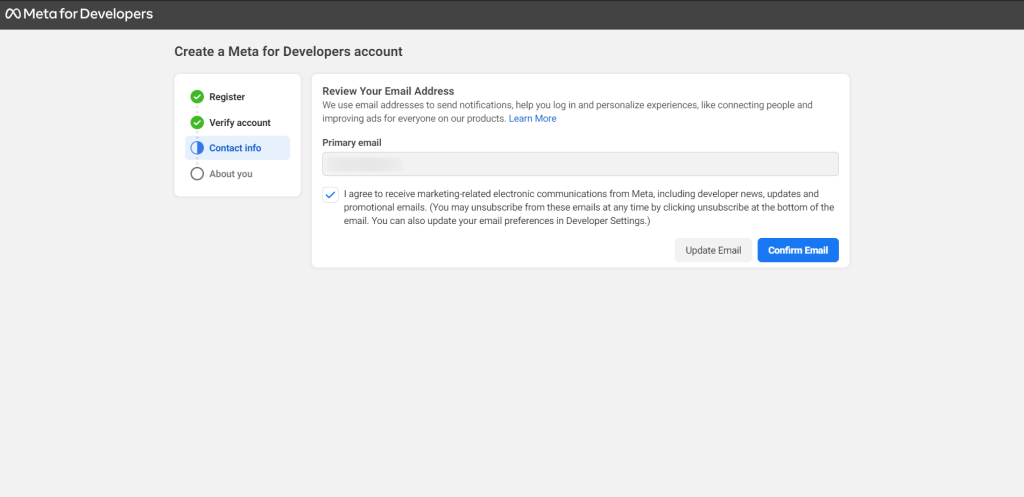Click the Confirm Email button

tap(798, 250)
